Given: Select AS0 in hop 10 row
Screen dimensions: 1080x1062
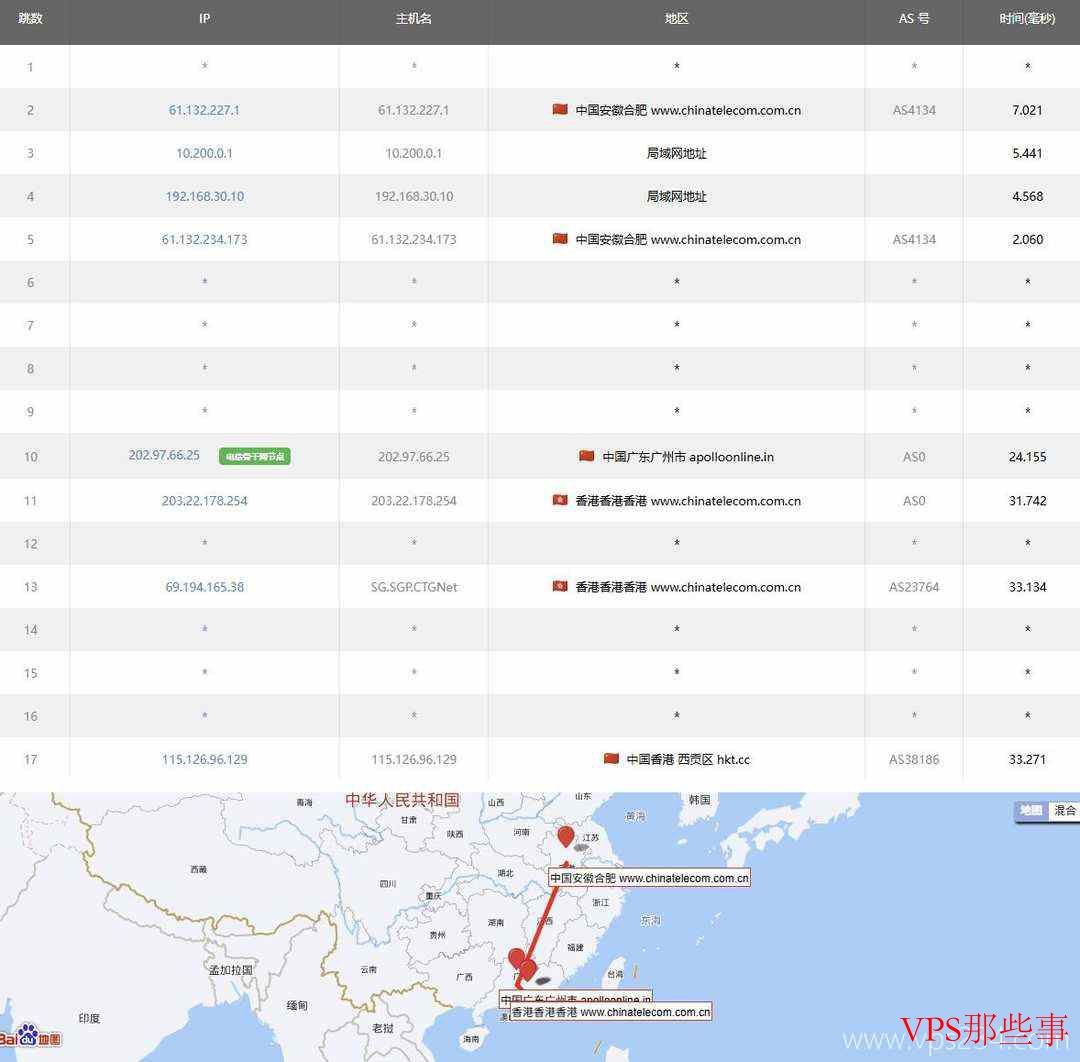Looking at the screenshot, I should 914,457.
